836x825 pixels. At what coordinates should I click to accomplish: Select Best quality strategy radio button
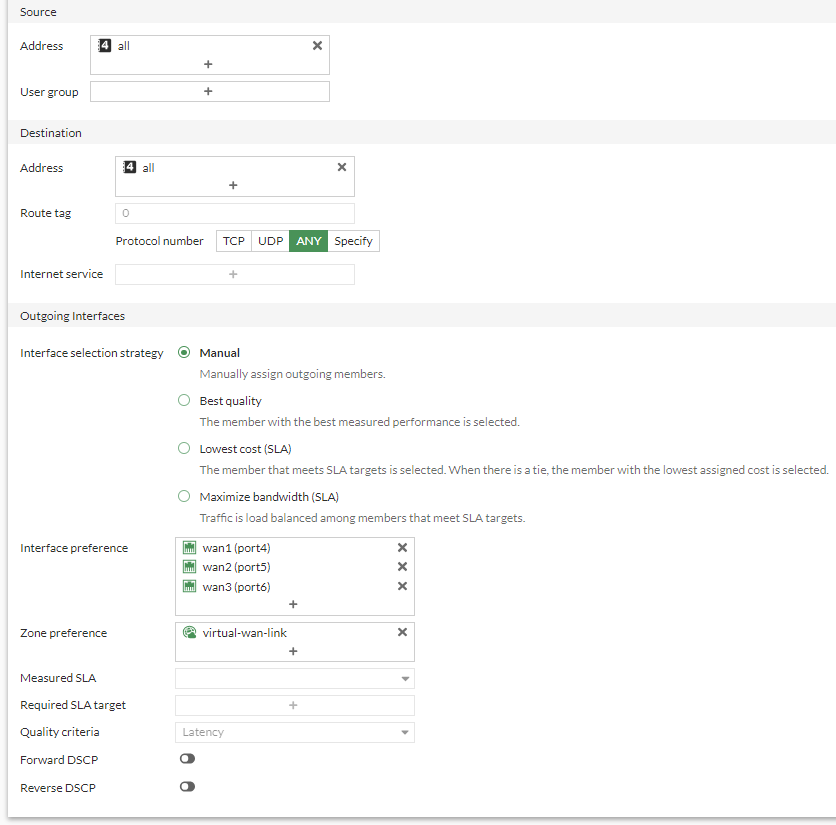pos(183,401)
